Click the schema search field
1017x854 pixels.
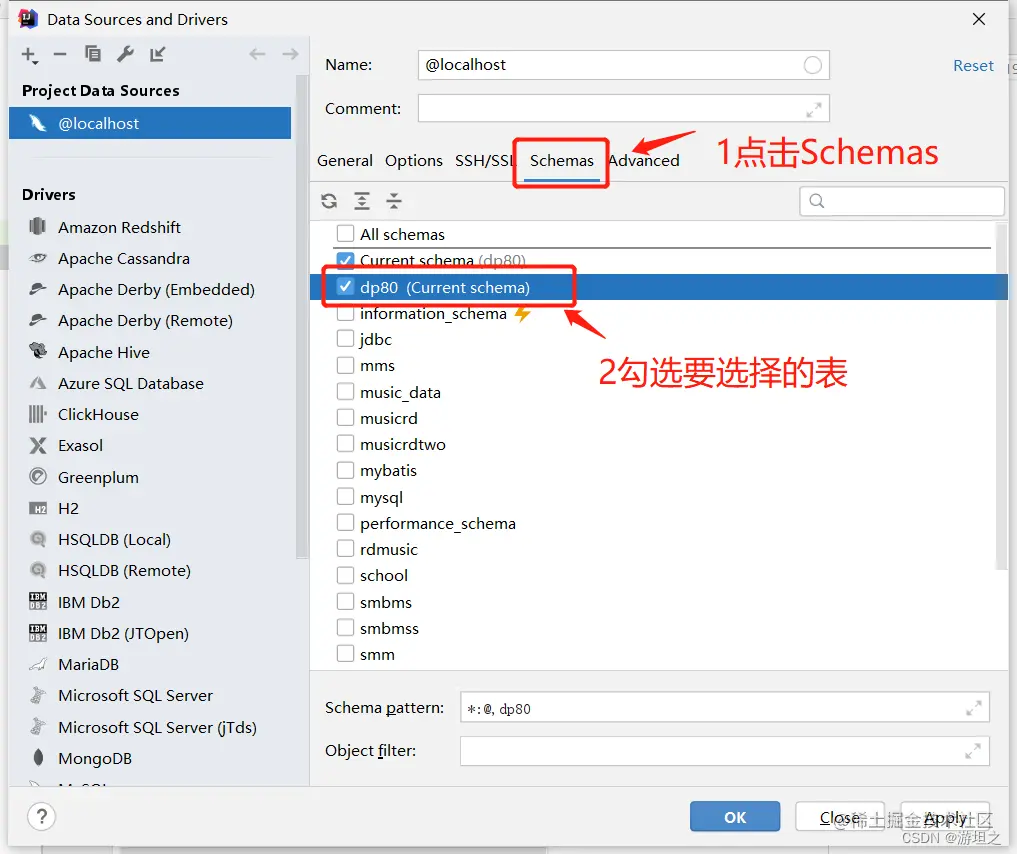[x=900, y=201]
